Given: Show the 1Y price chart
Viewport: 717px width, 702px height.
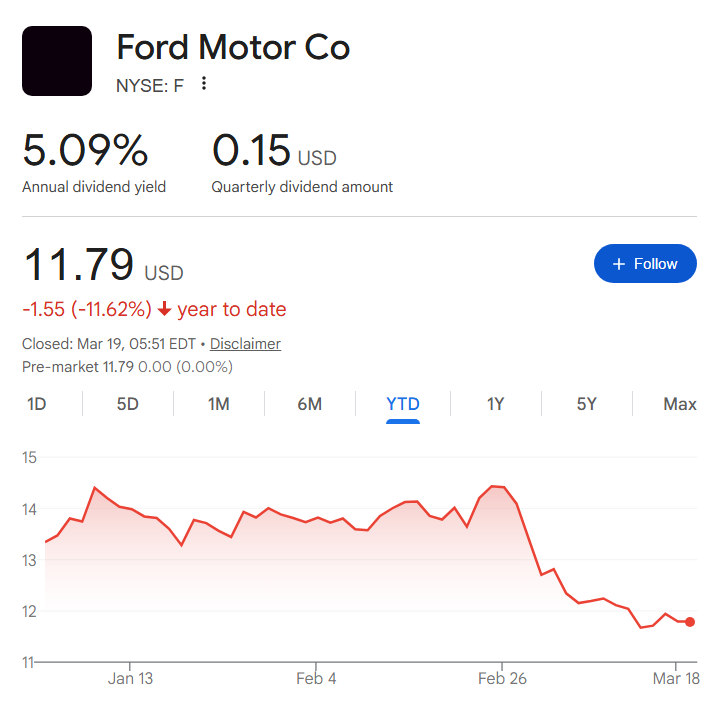Looking at the screenshot, I should coord(496,404).
